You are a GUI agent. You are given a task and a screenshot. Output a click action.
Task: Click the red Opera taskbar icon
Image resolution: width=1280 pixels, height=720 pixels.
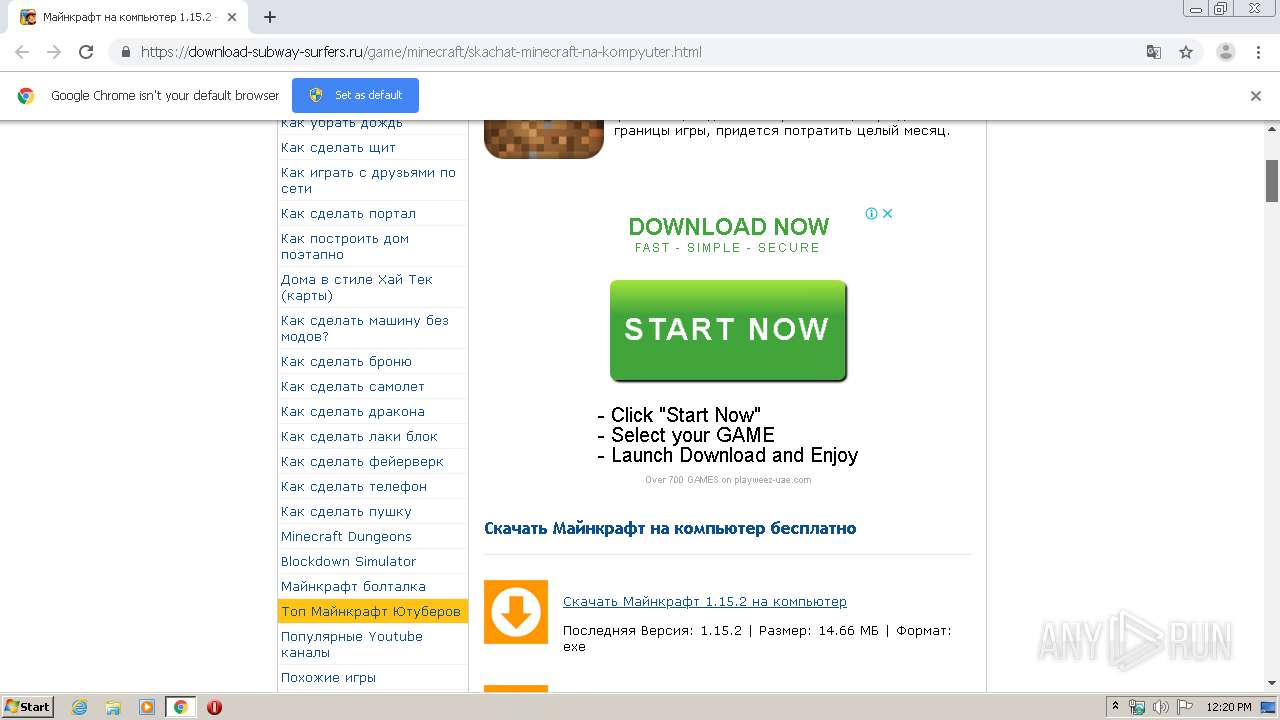click(x=214, y=707)
